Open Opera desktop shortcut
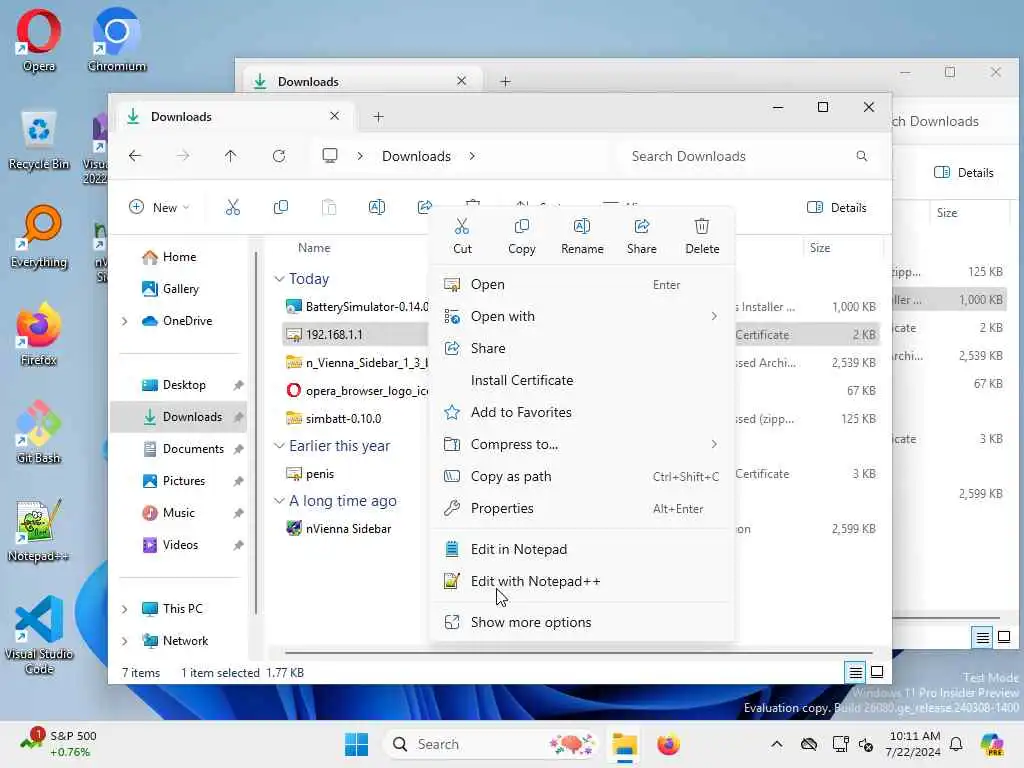The height and width of the screenshot is (768, 1024). (39, 40)
